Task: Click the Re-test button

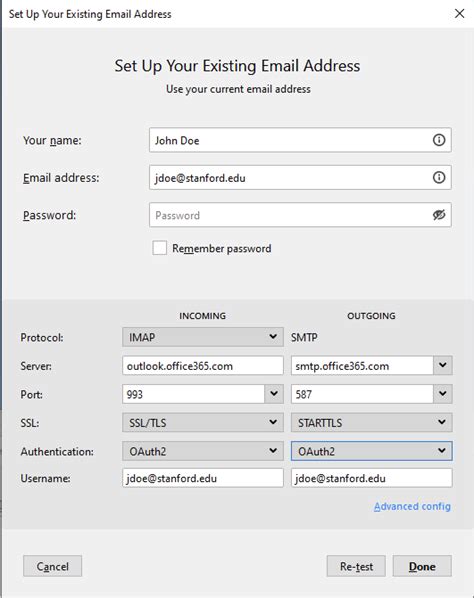Action: (x=356, y=566)
